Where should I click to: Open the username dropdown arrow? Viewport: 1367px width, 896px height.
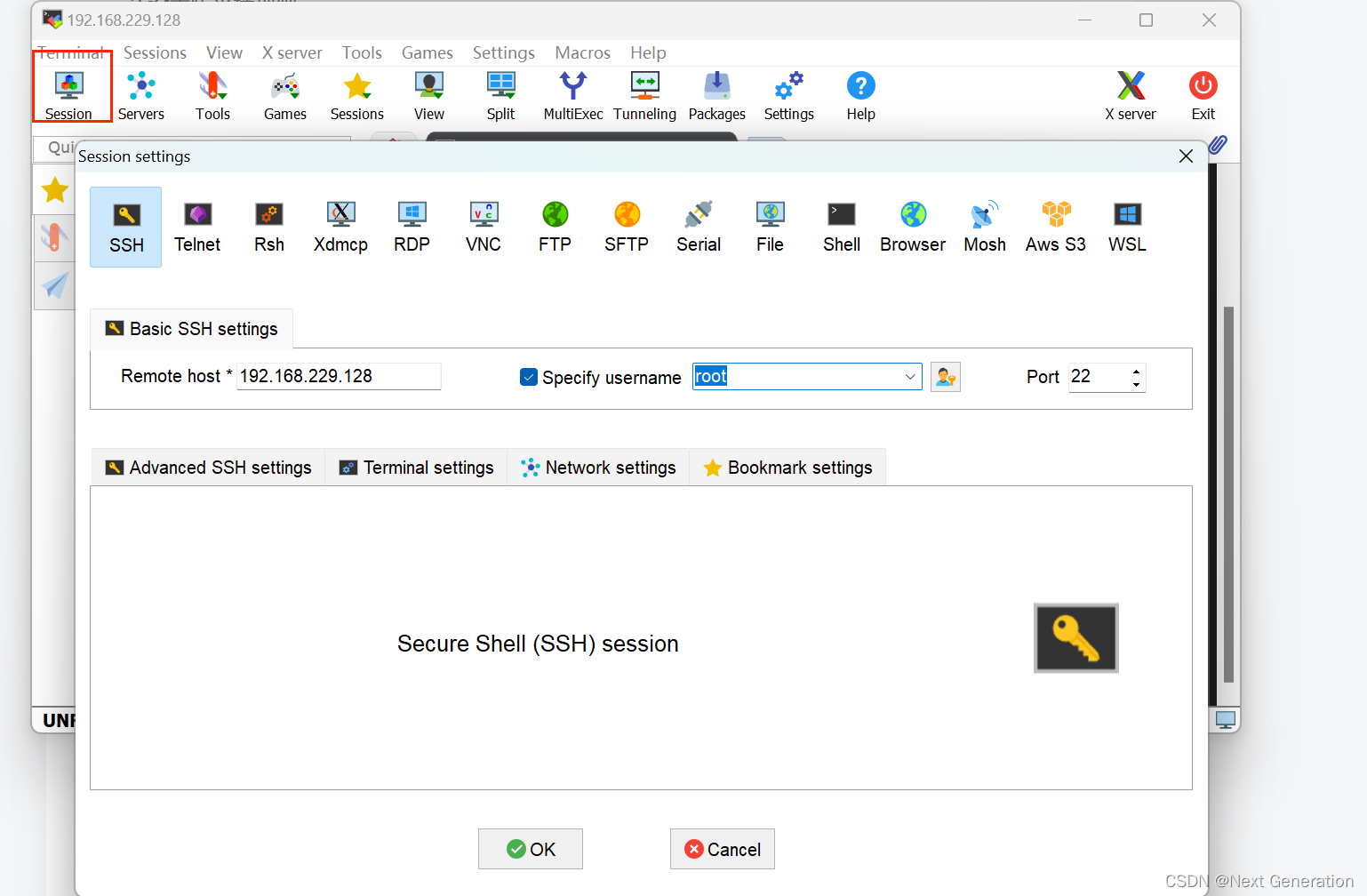pyautogui.click(x=910, y=377)
